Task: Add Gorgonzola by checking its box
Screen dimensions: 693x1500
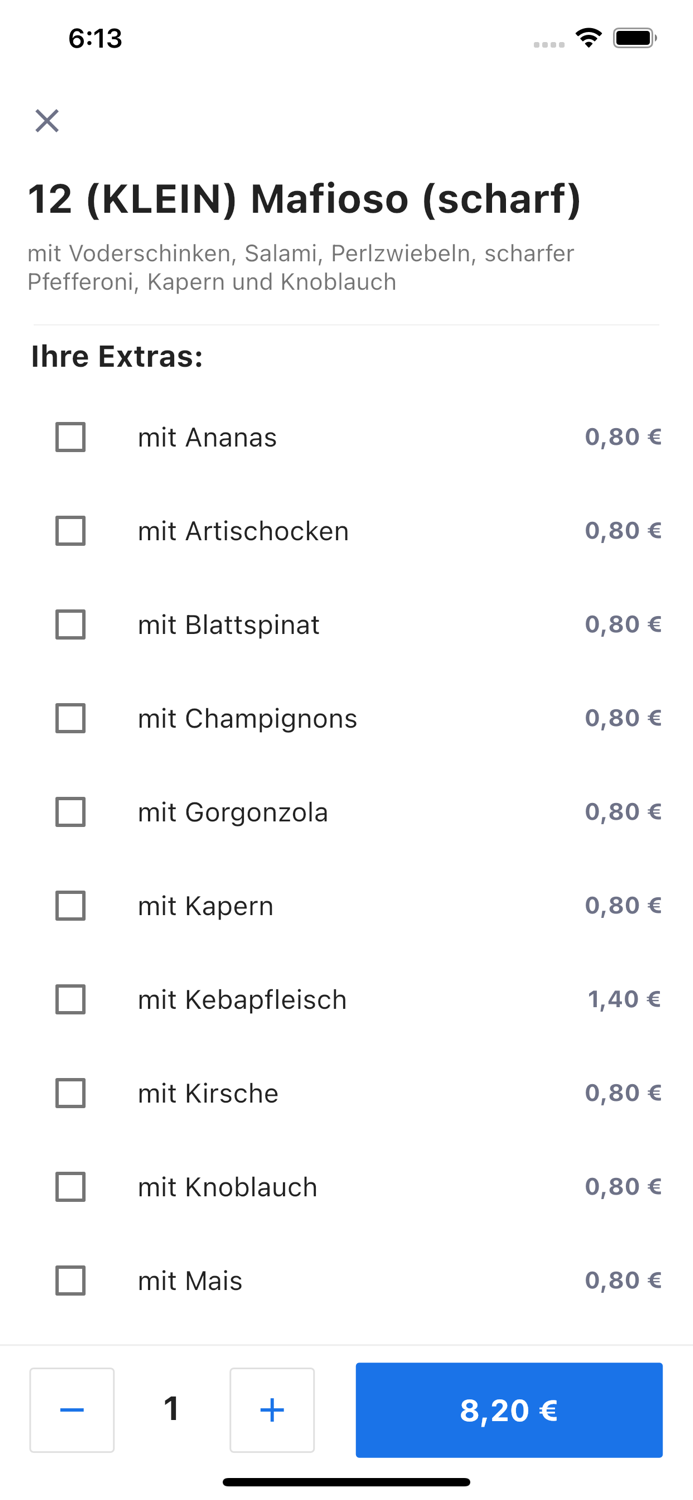Action: tap(70, 812)
